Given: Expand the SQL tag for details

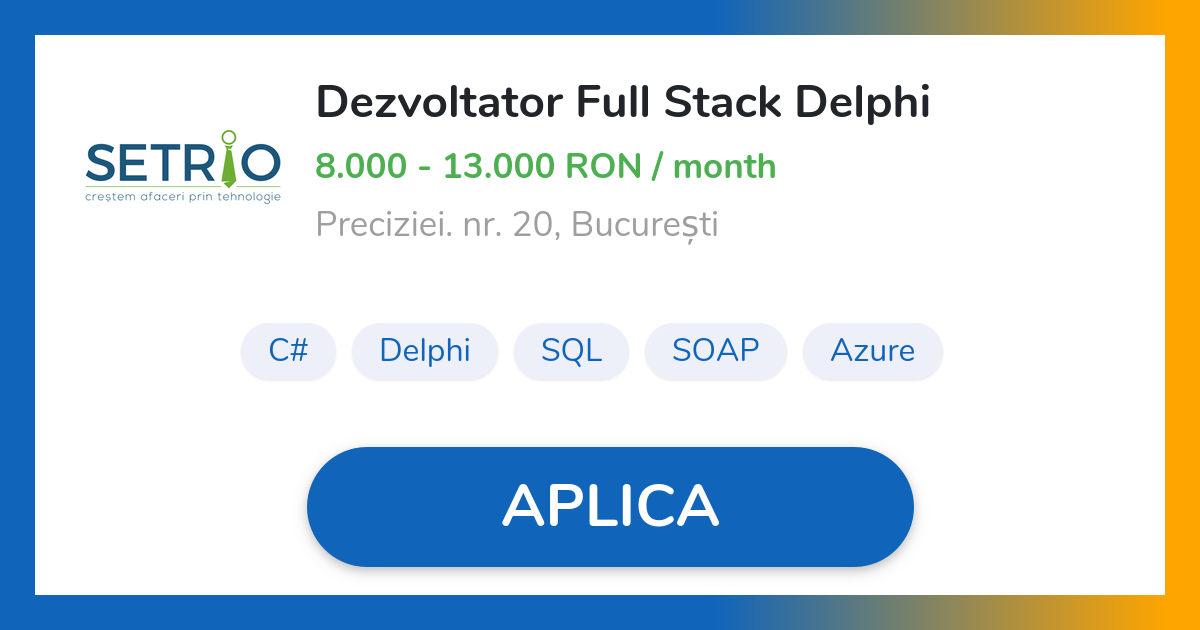Looking at the screenshot, I should tap(571, 351).
